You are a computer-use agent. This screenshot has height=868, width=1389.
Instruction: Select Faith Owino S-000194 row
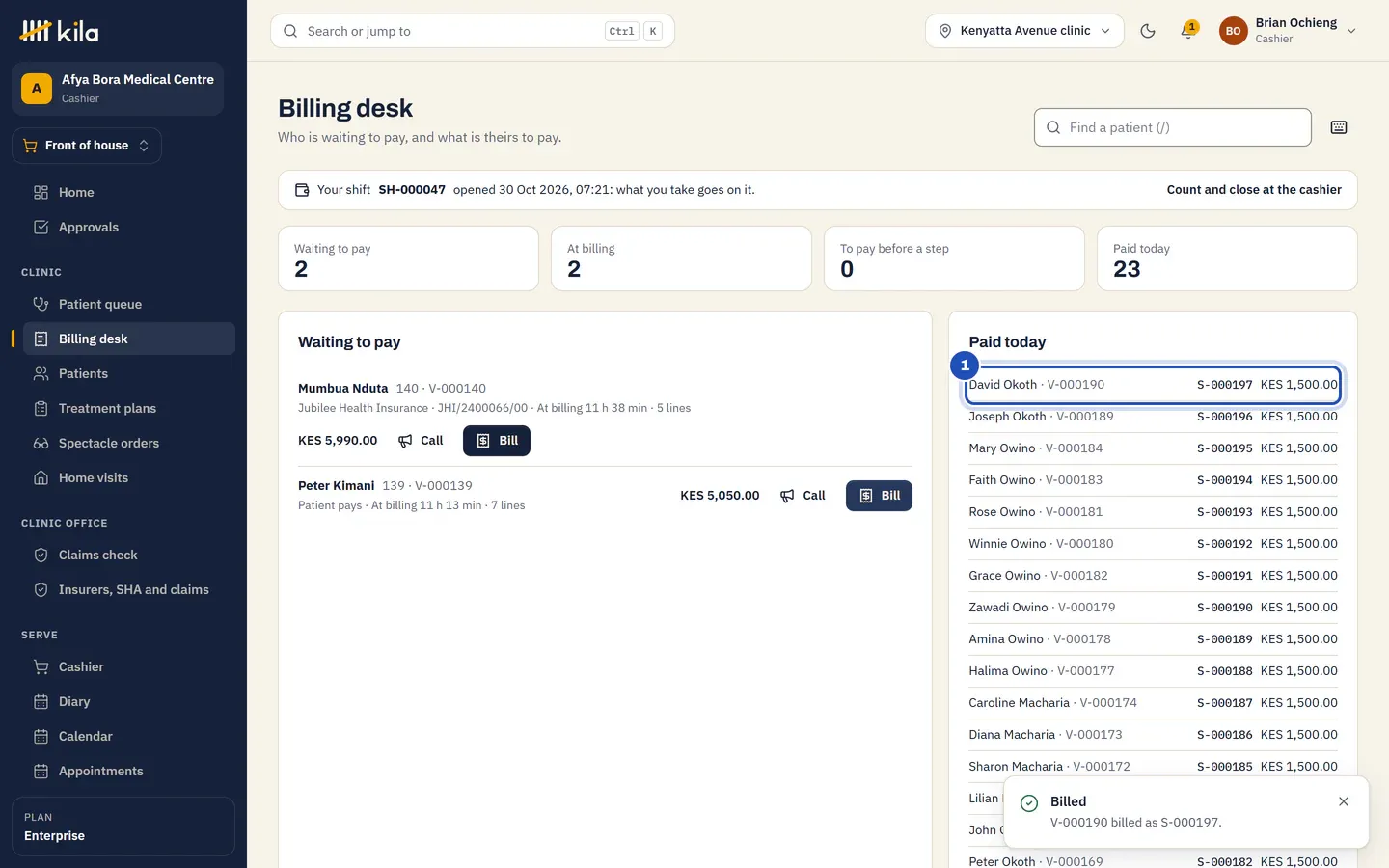pyautogui.click(x=1153, y=480)
